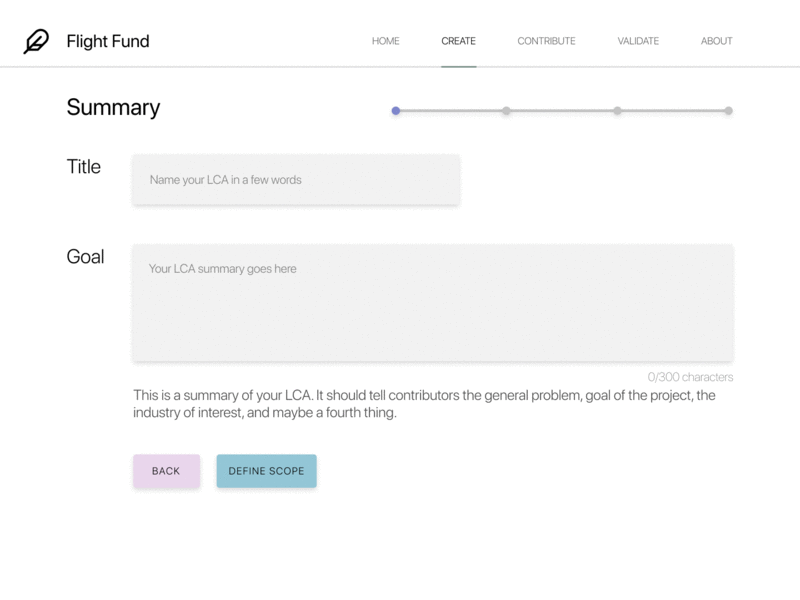
Task: Select the filled blue progress dot
Action: (x=397, y=111)
